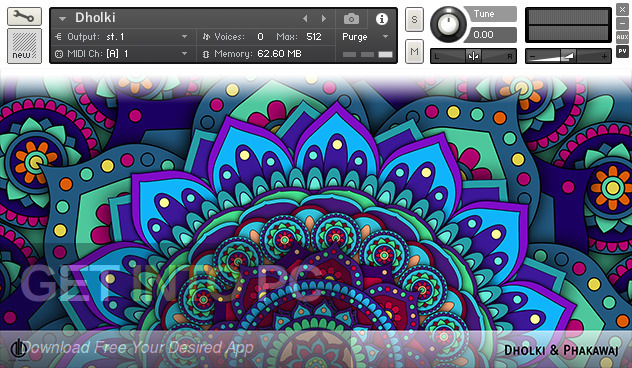This screenshot has height=368, width=632.
Task: Click the Output routing icon
Action: pyautogui.click(x=58, y=37)
